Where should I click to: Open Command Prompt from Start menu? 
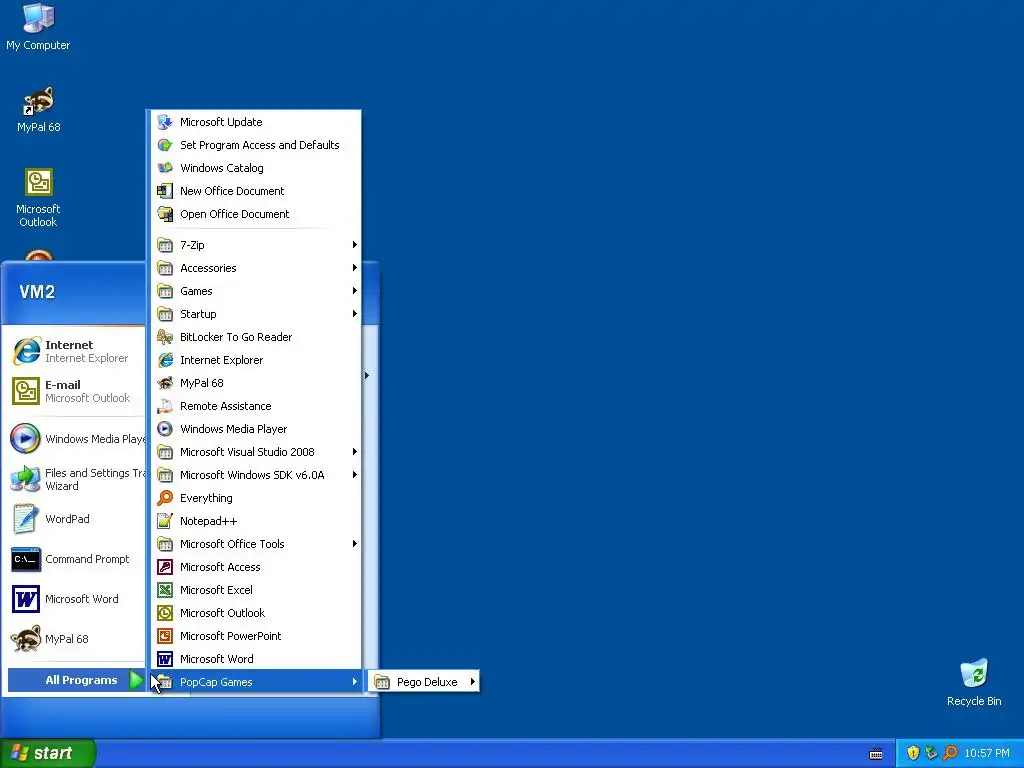coord(76,559)
